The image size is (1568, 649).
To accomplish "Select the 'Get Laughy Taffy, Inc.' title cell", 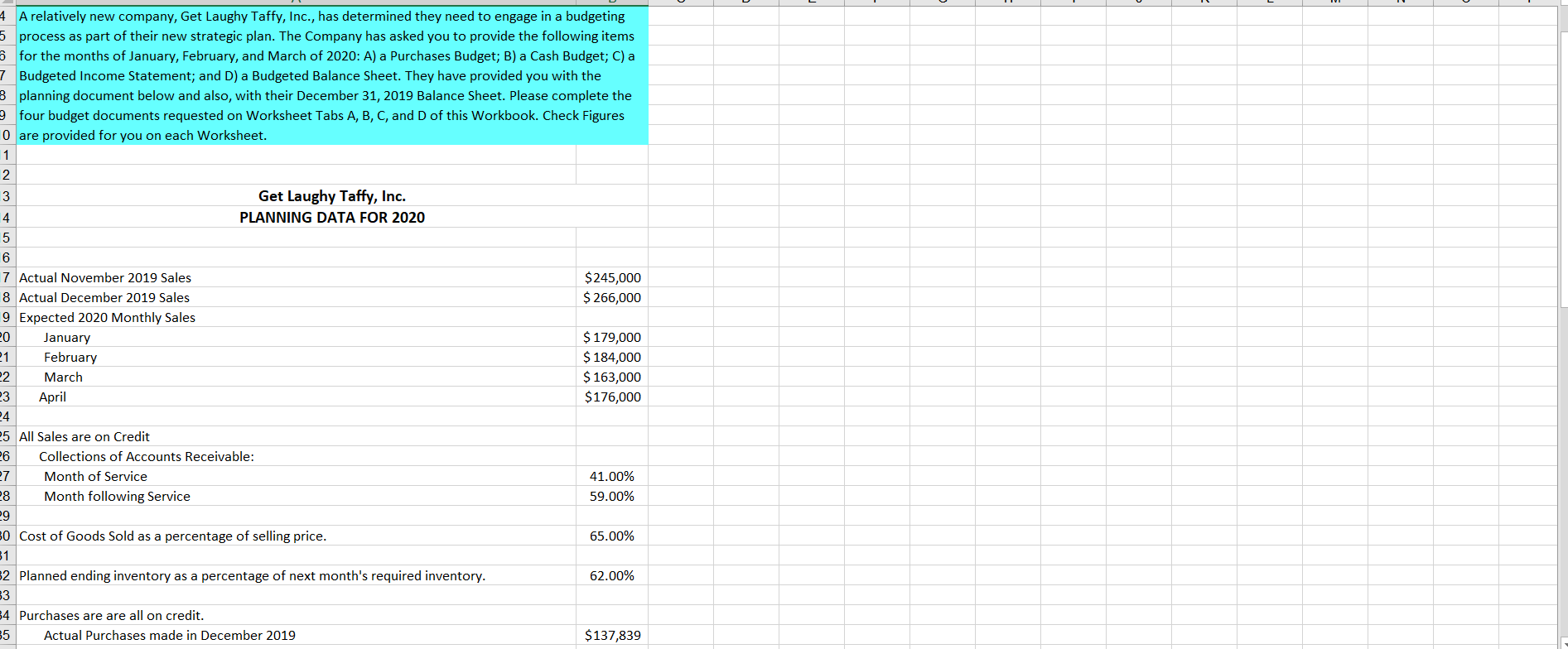I will click(332, 196).
